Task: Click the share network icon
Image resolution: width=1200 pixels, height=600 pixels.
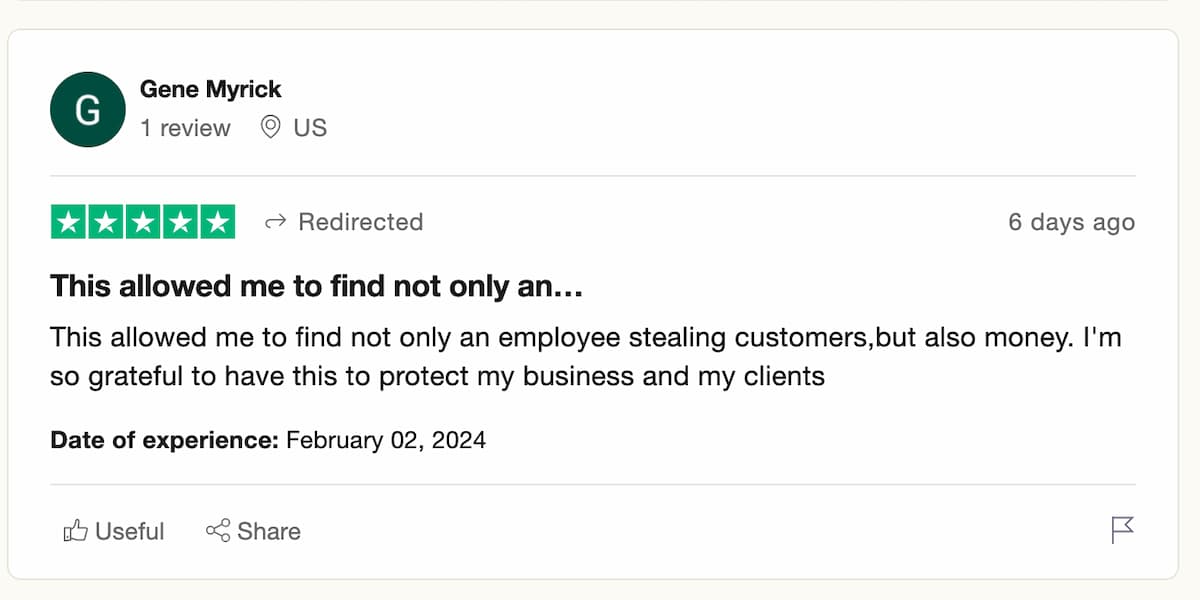Action: [x=218, y=531]
